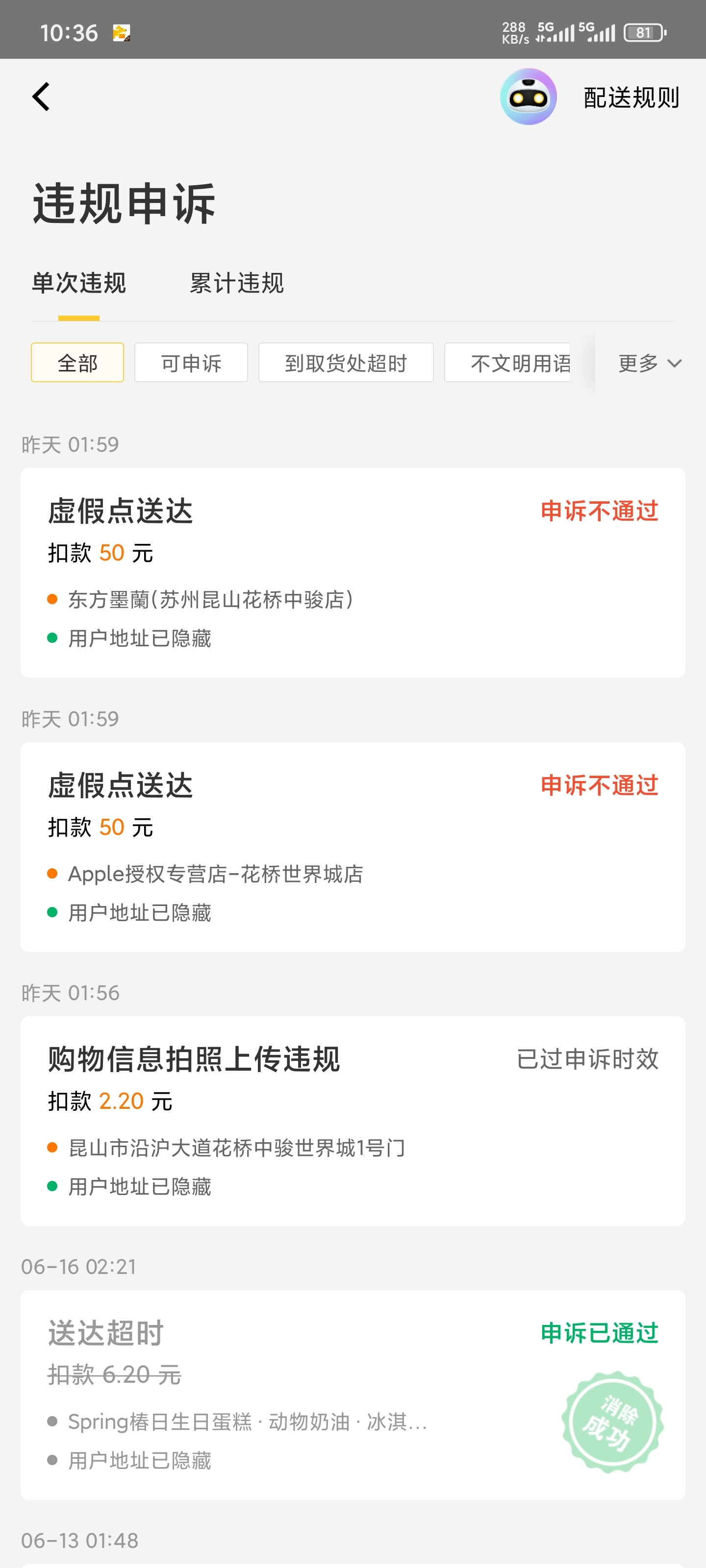Select the 单次违规 tab
This screenshot has height=1568, width=706.
pyautogui.click(x=79, y=283)
